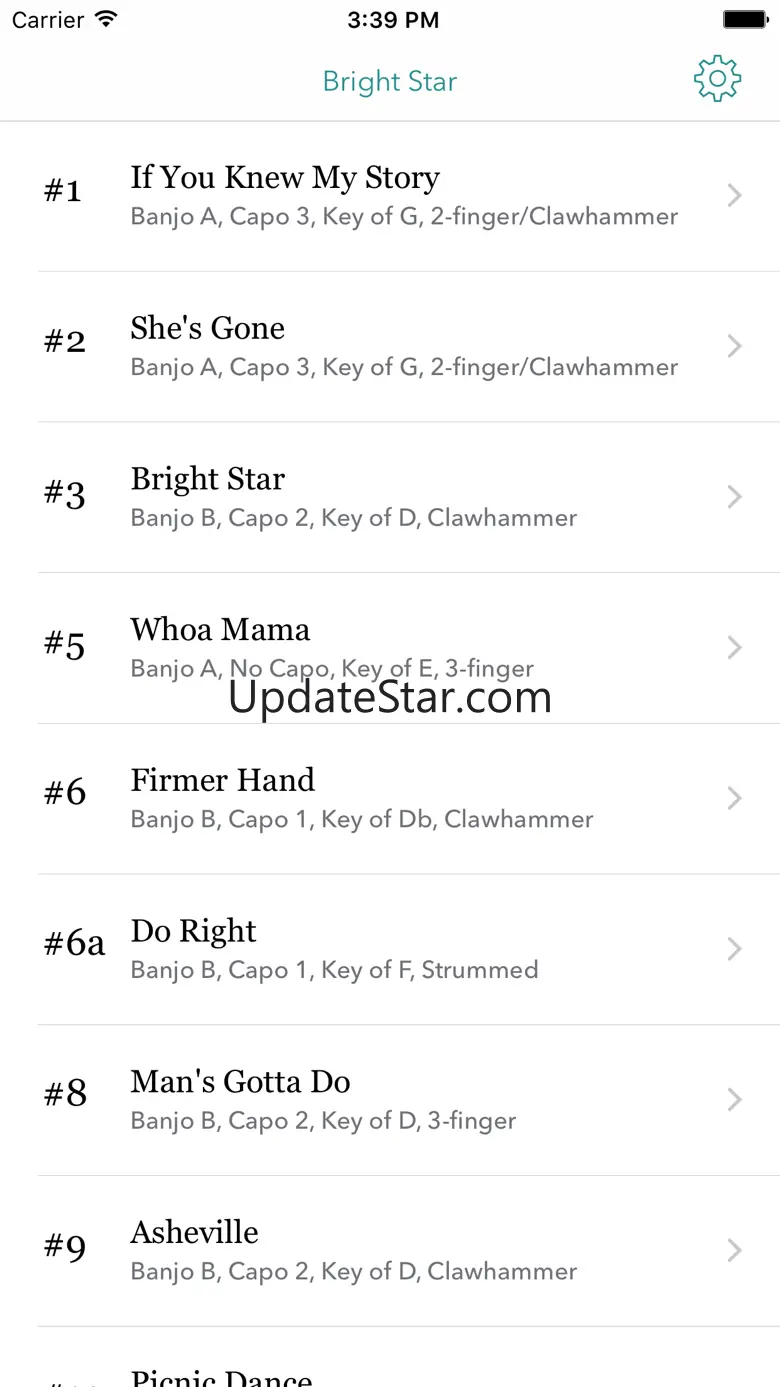Open the settings gear icon
Viewport: 780px width, 1387px height.
[717, 80]
